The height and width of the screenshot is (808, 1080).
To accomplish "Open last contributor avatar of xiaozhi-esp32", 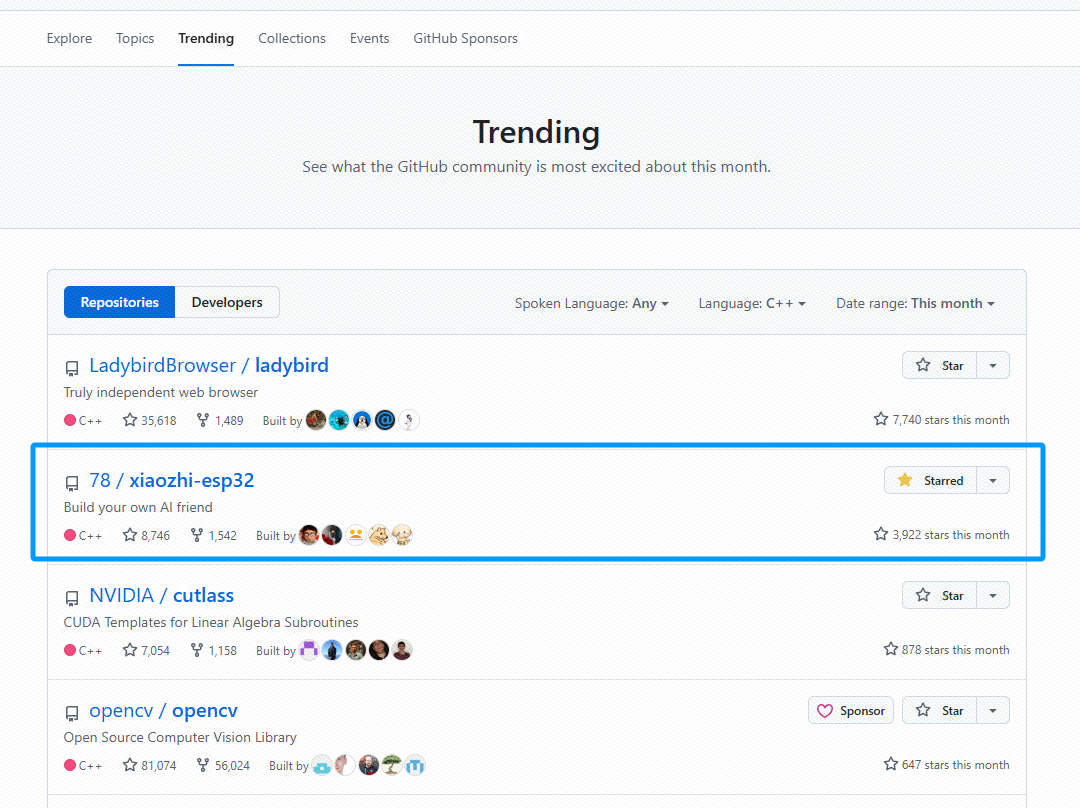I will click(x=402, y=535).
